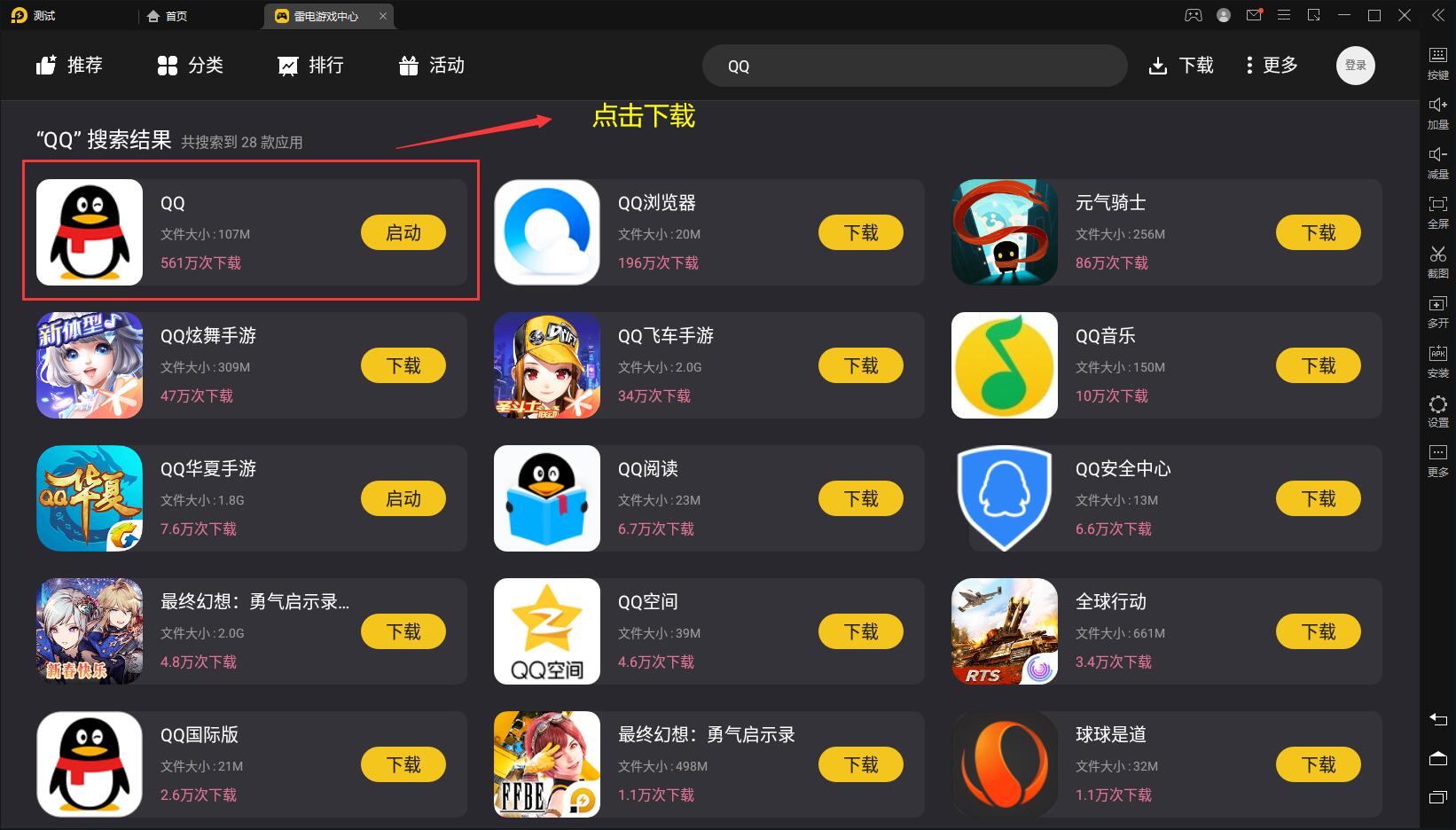Open emulator settings (设置) gear icon
1456x830 pixels.
1437,411
